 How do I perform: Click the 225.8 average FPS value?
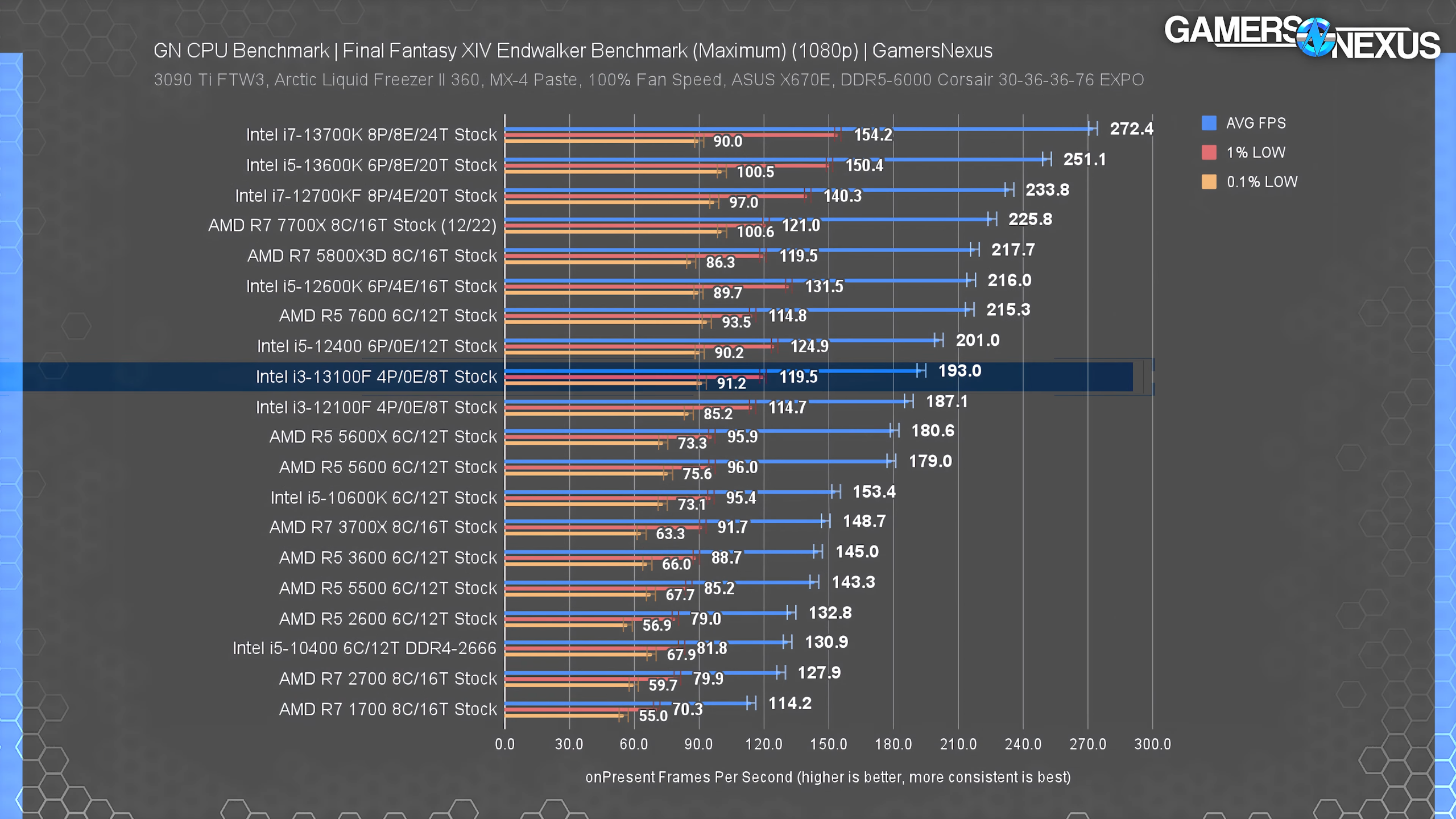click(x=1030, y=220)
